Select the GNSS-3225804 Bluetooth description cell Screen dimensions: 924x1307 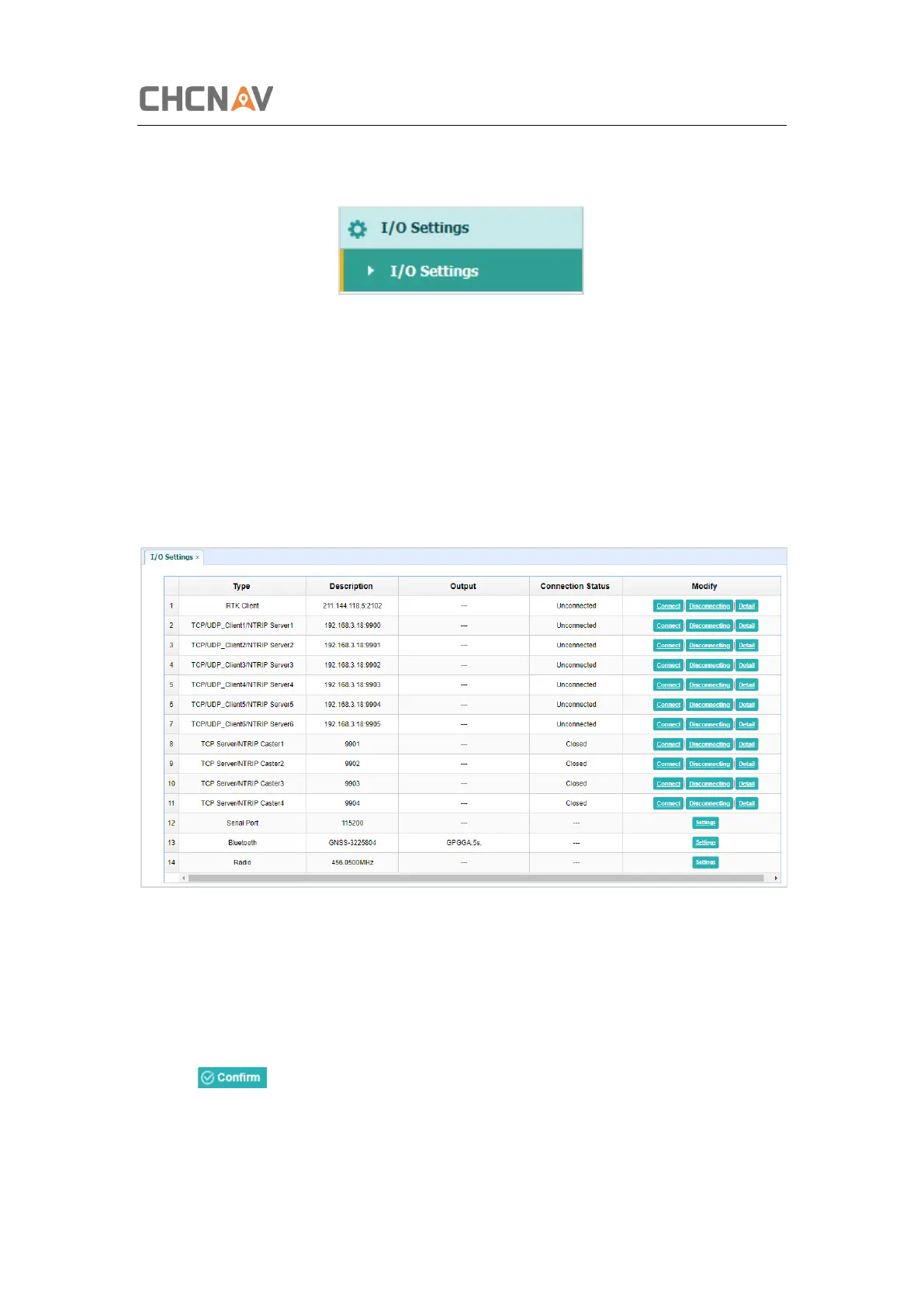point(352,843)
